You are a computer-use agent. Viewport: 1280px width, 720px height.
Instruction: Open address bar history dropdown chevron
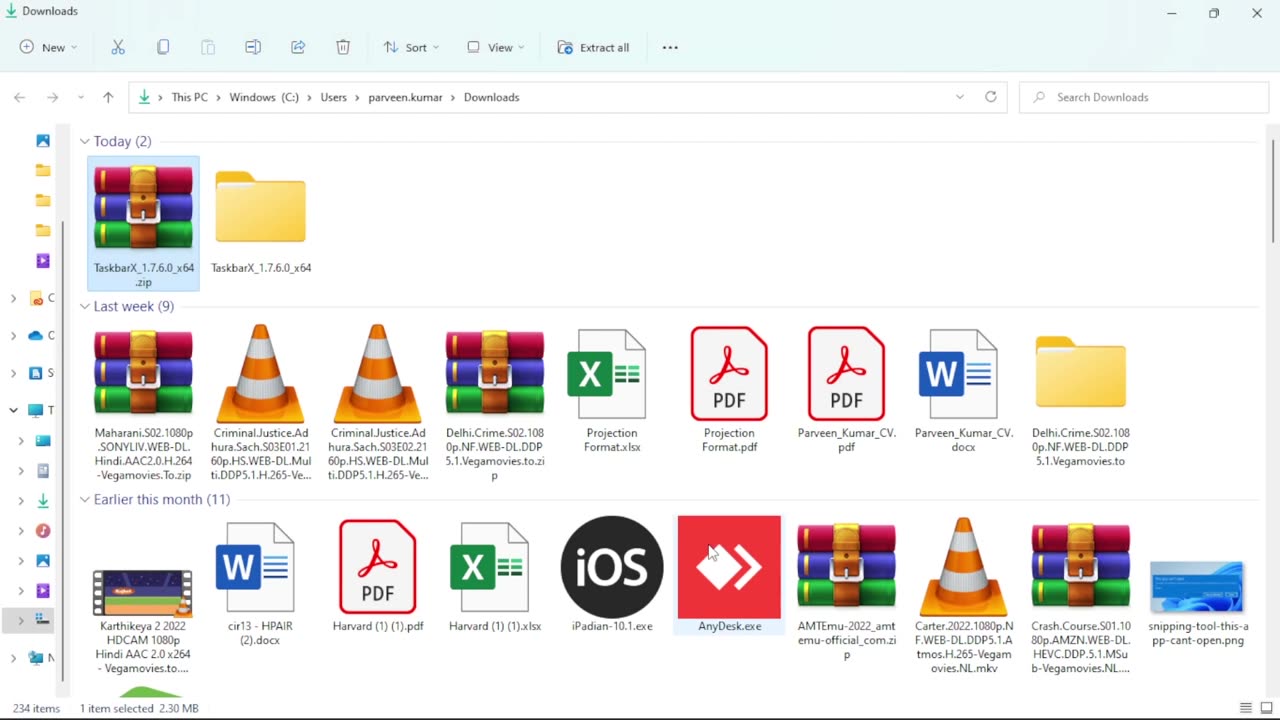[960, 97]
